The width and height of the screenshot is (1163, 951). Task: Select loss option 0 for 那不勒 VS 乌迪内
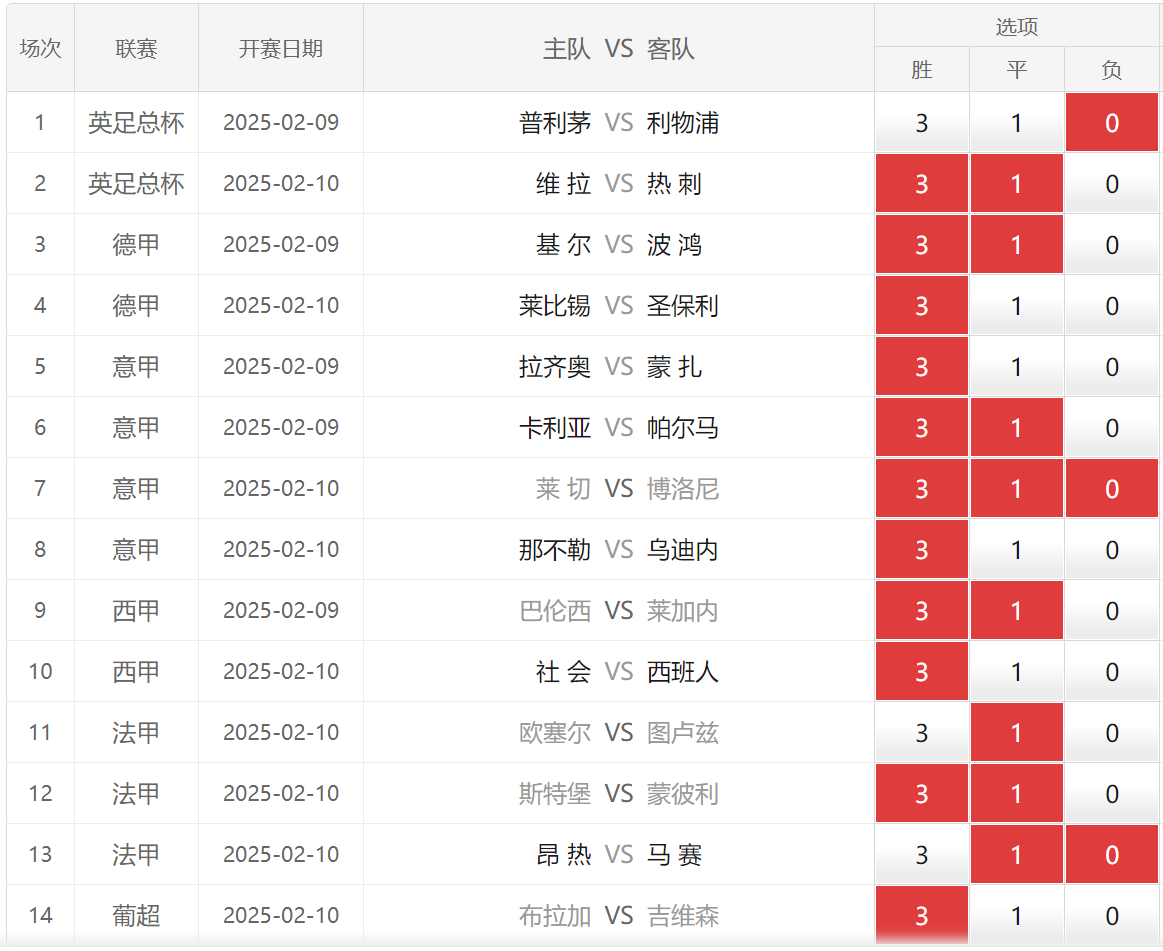click(x=1111, y=549)
